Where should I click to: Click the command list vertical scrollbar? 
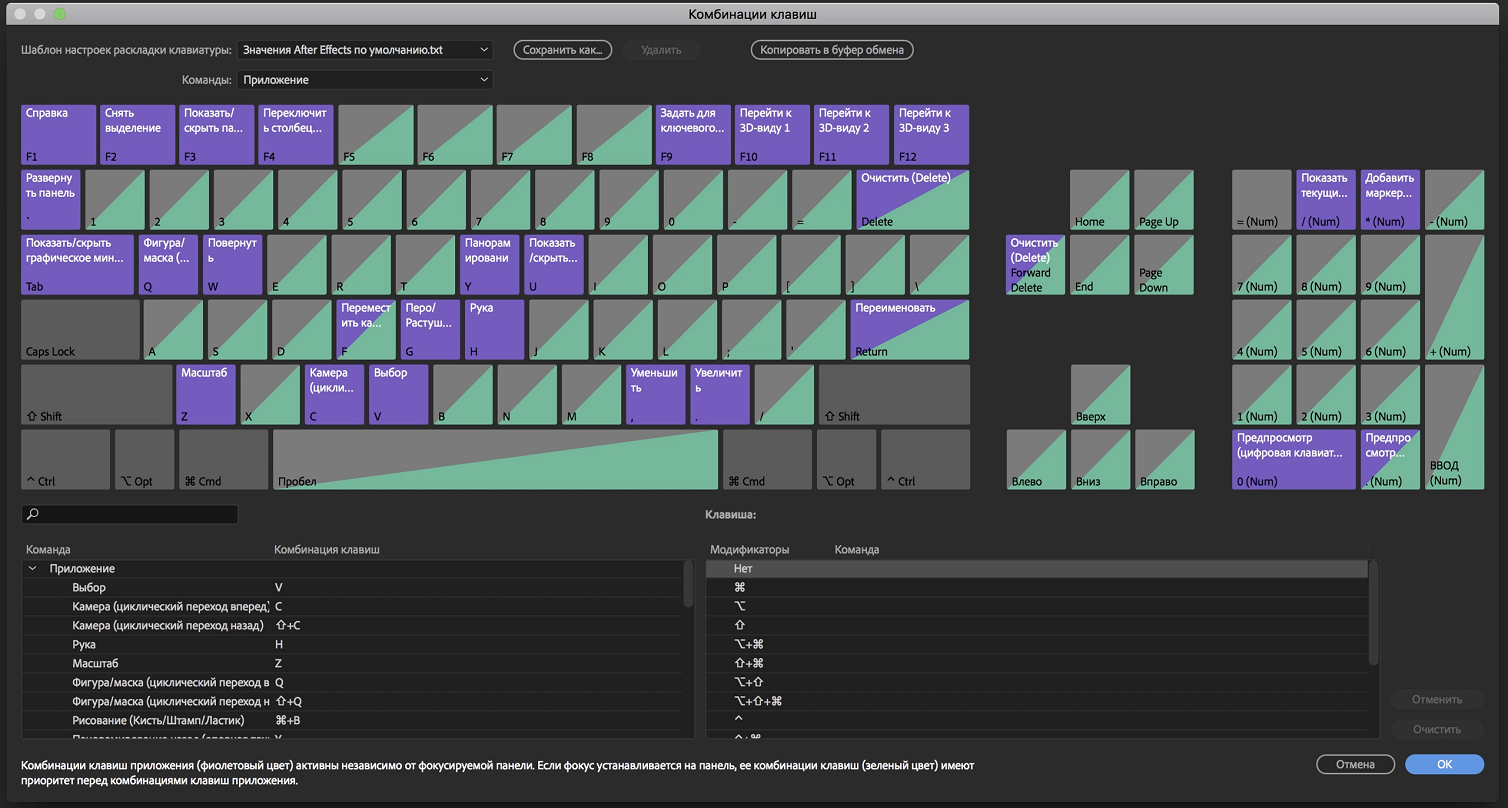point(688,584)
